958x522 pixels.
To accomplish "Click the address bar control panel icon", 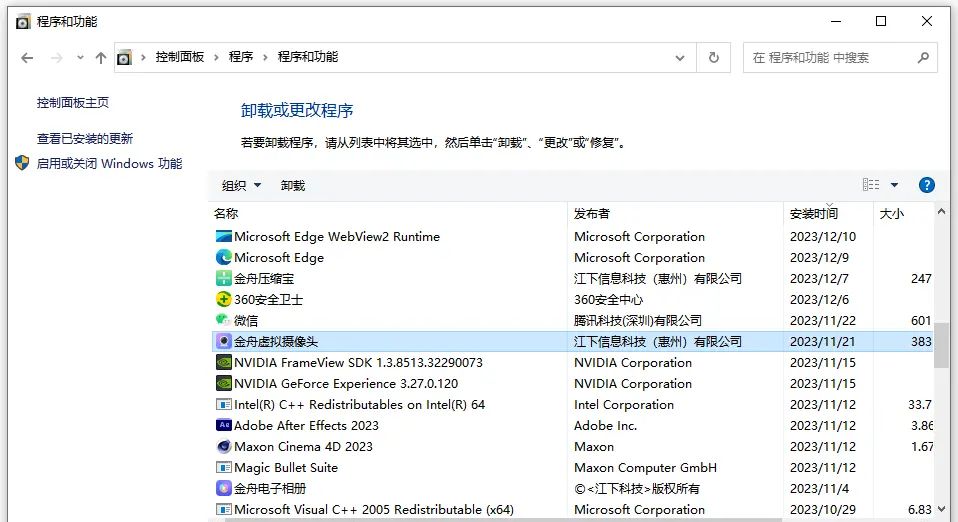I will (x=124, y=57).
